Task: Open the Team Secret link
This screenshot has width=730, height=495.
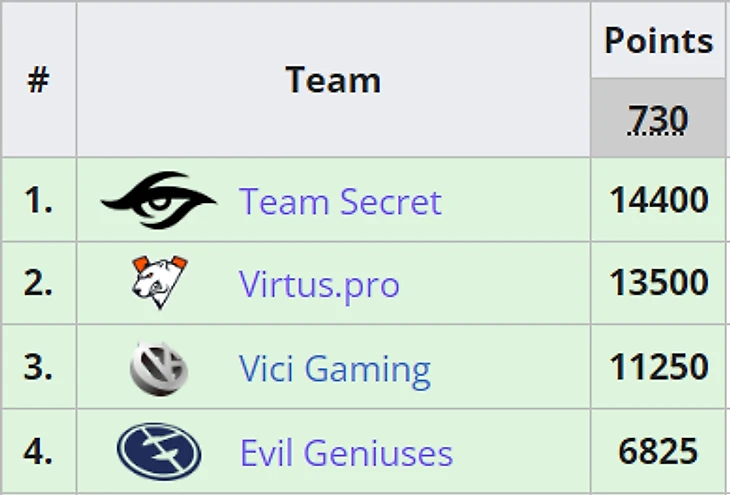Action: 340,202
